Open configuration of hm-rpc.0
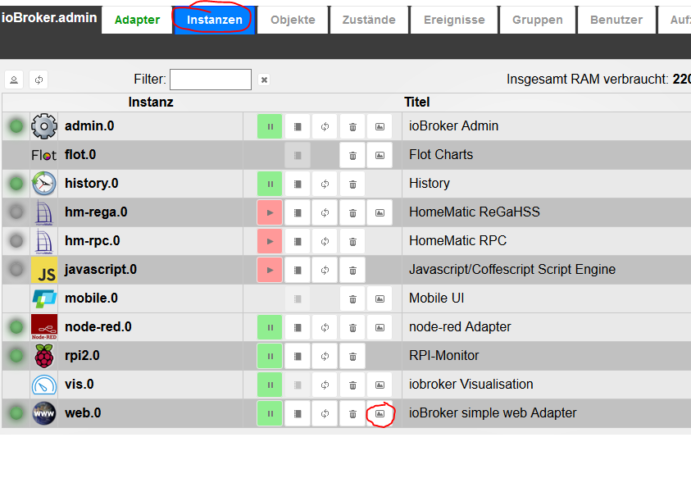Viewport: 691px width, 483px height. [x=297, y=242]
